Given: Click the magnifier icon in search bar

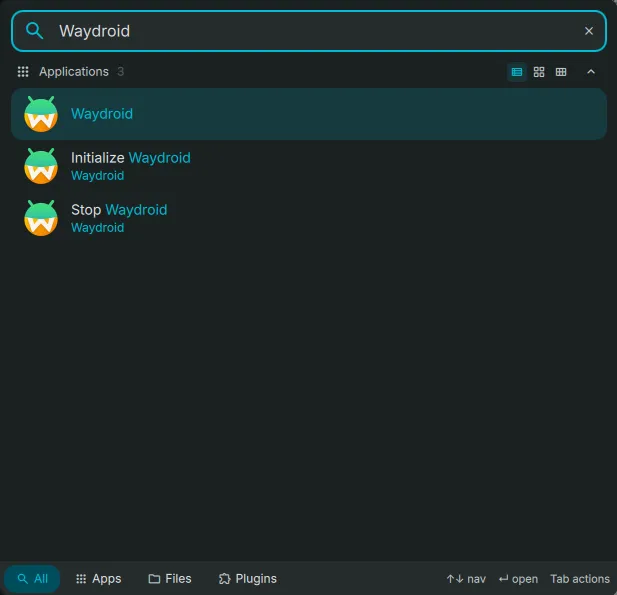Looking at the screenshot, I should click(x=35, y=31).
